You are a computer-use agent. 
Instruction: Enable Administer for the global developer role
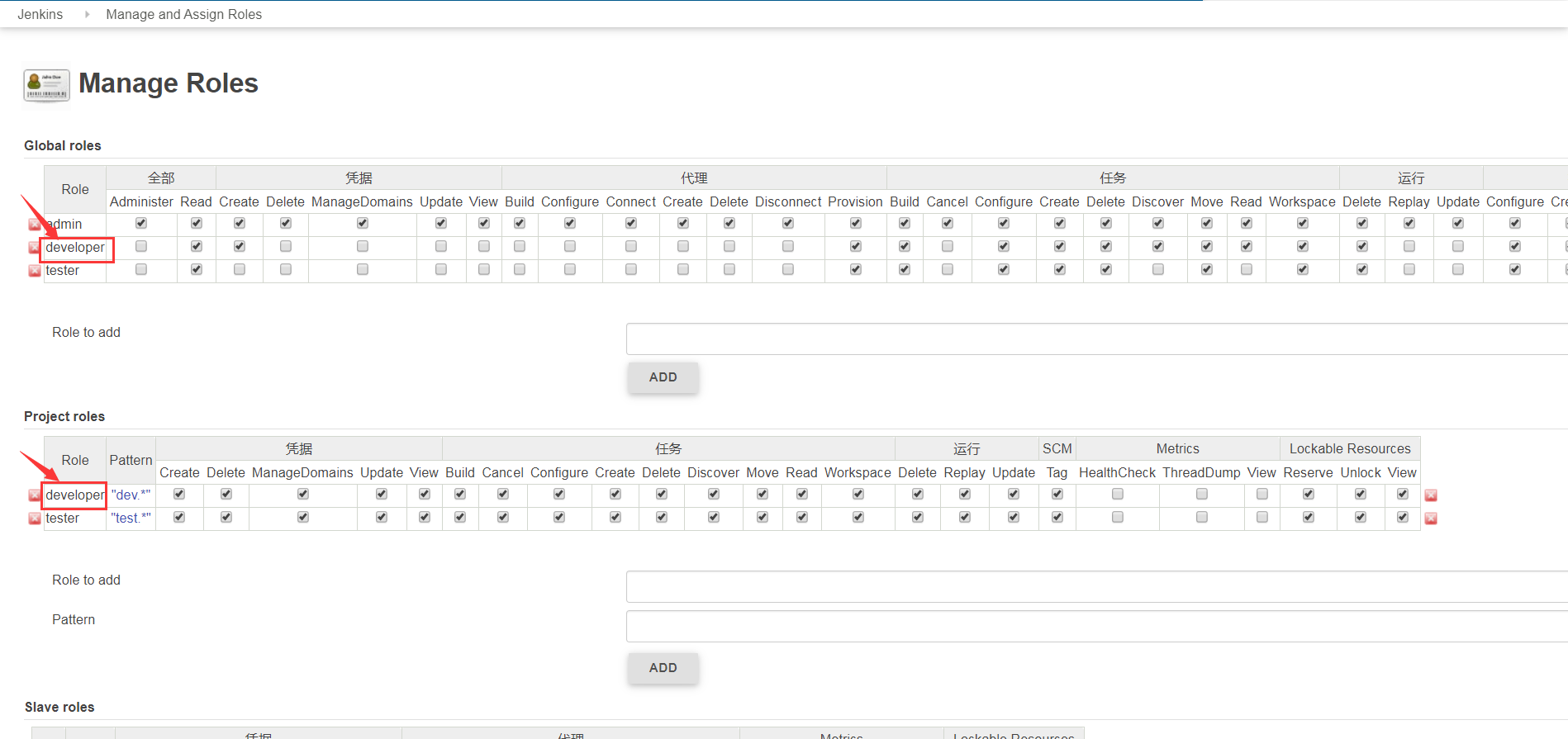(x=141, y=246)
